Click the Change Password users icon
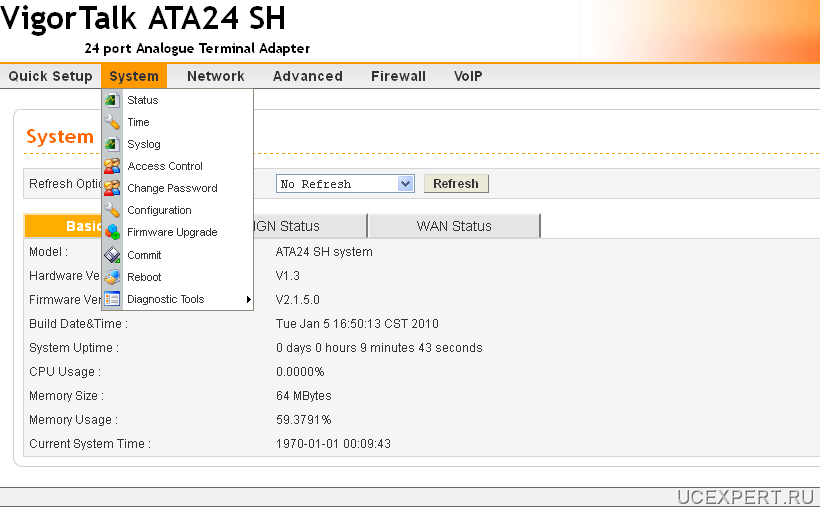820x509 pixels. pyautogui.click(x=111, y=188)
